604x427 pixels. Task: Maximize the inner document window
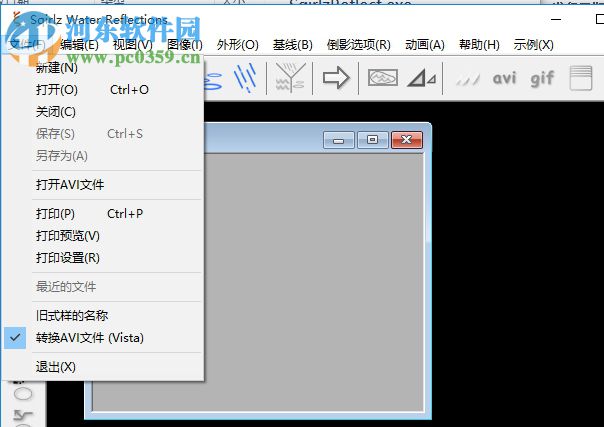tap(372, 140)
